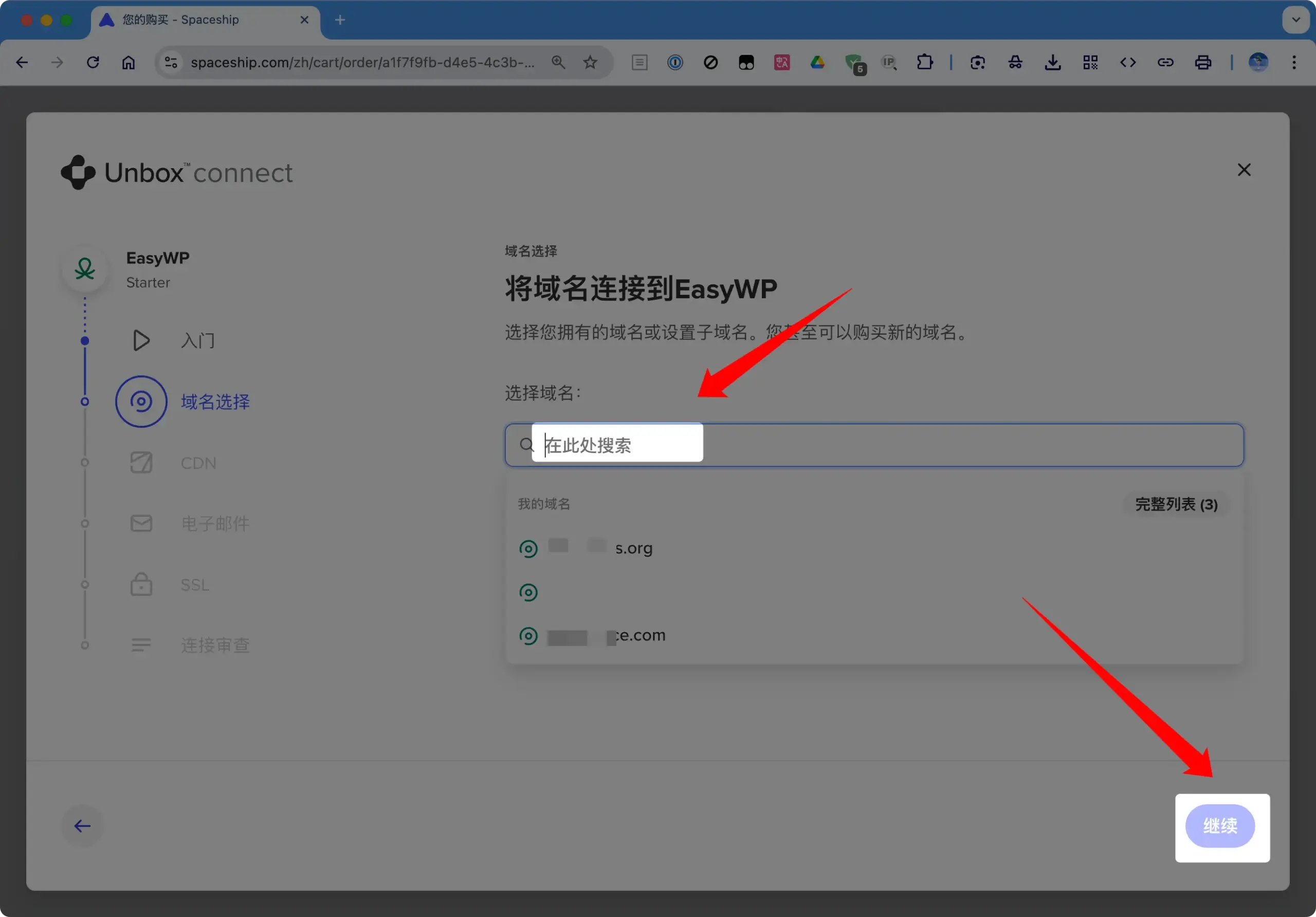Click the address bar URL
Screen dimensions: 1316x917
tap(362, 62)
